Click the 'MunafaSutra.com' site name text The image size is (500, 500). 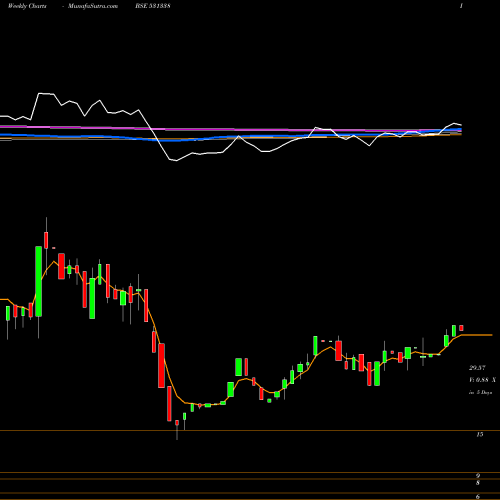pos(93,6)
